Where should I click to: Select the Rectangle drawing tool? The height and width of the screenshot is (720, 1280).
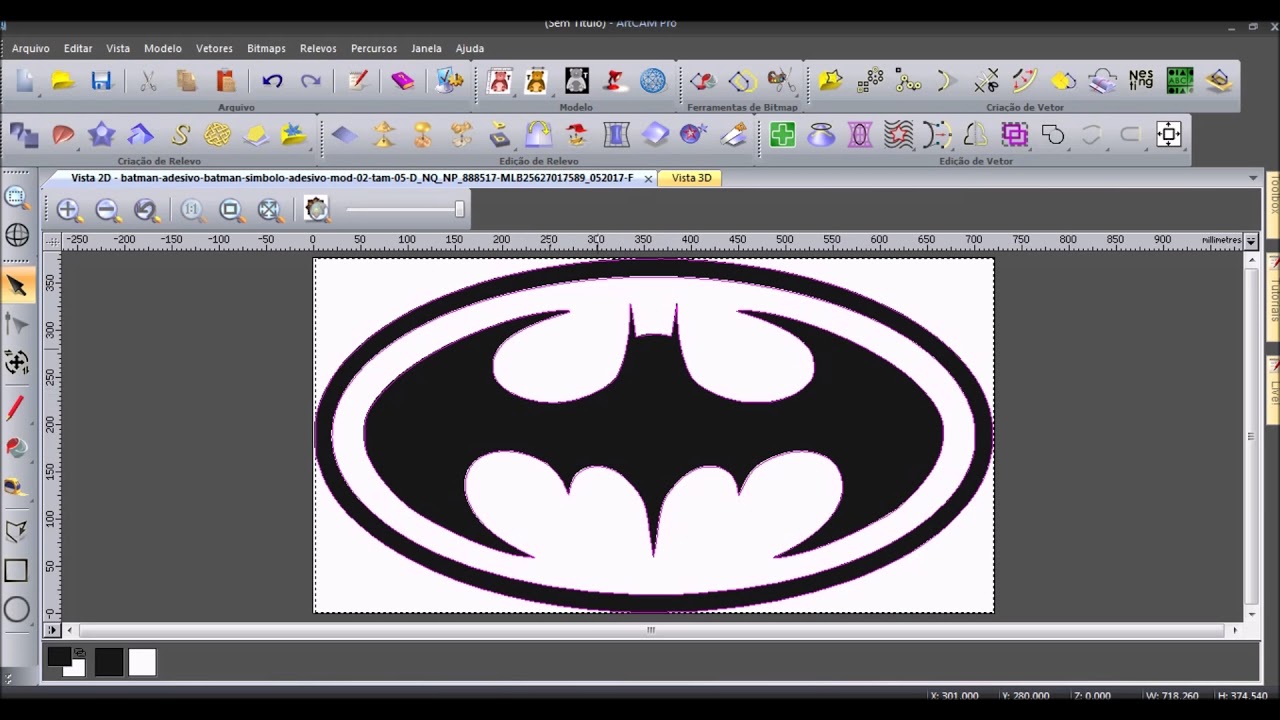point(17,571)
